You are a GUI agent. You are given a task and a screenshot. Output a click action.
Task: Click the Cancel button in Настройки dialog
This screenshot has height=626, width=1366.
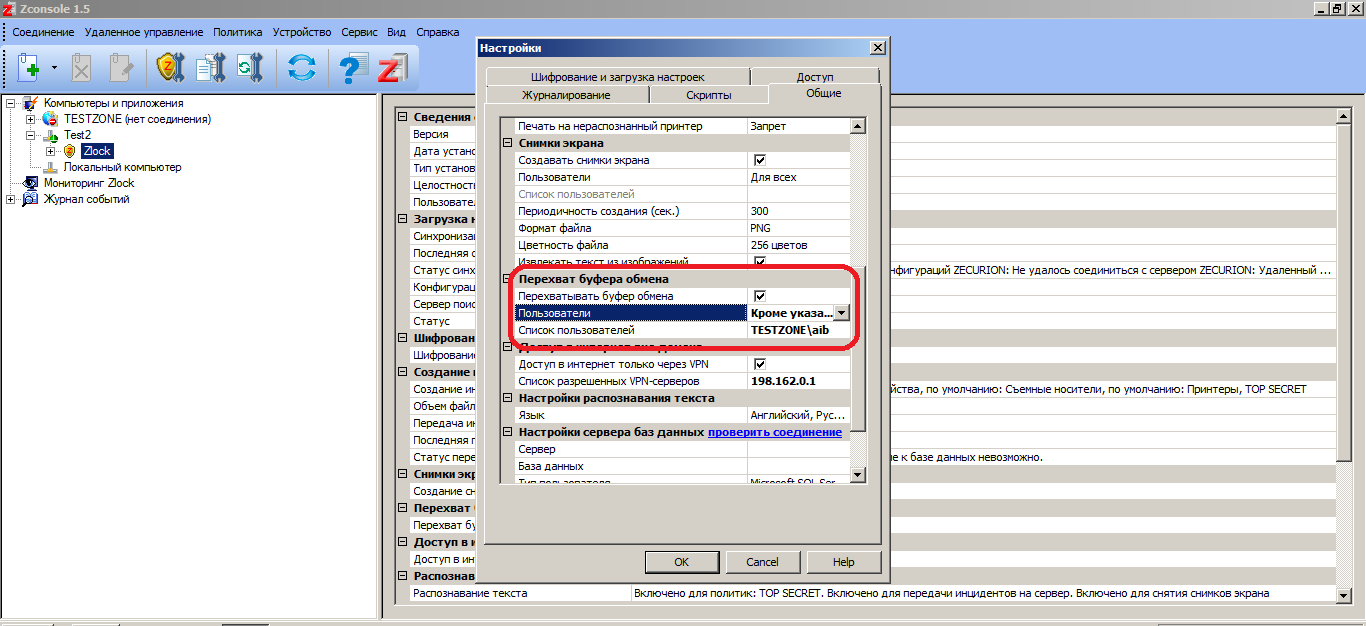(762, 562)
